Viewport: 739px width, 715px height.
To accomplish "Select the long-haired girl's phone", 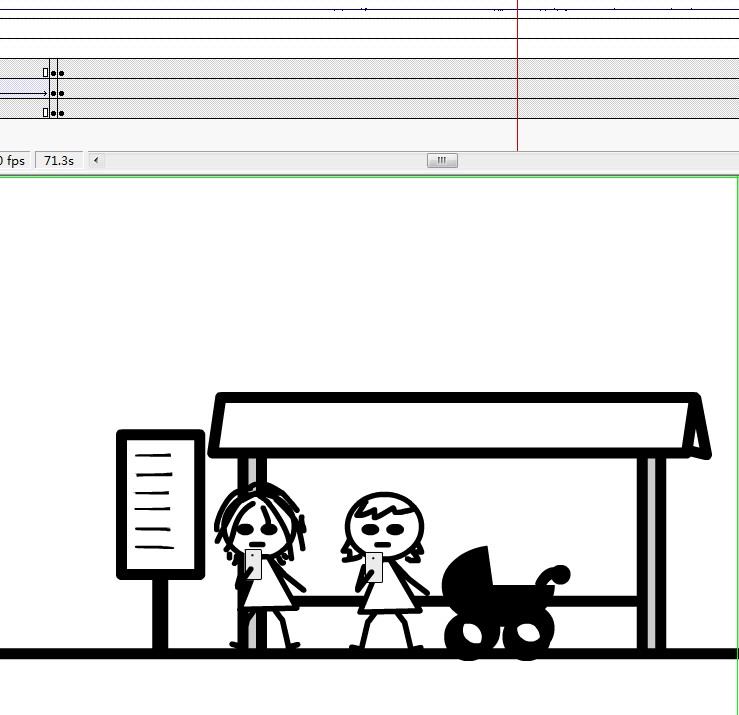I will click(x=254, y=564).
